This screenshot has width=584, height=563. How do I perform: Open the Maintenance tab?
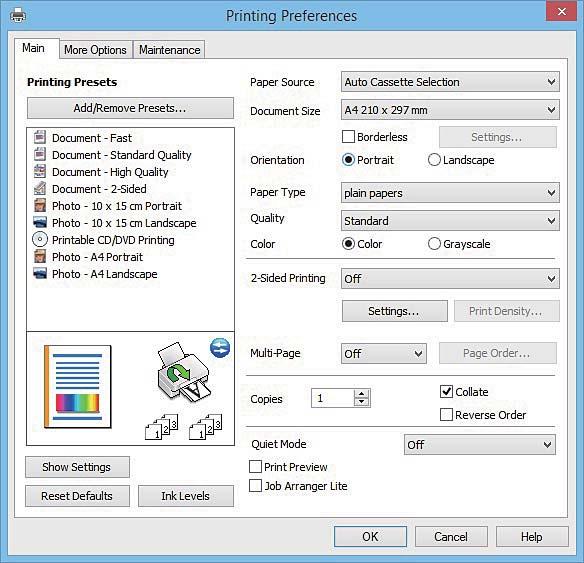pyautogui.click(x=169, y=50)
